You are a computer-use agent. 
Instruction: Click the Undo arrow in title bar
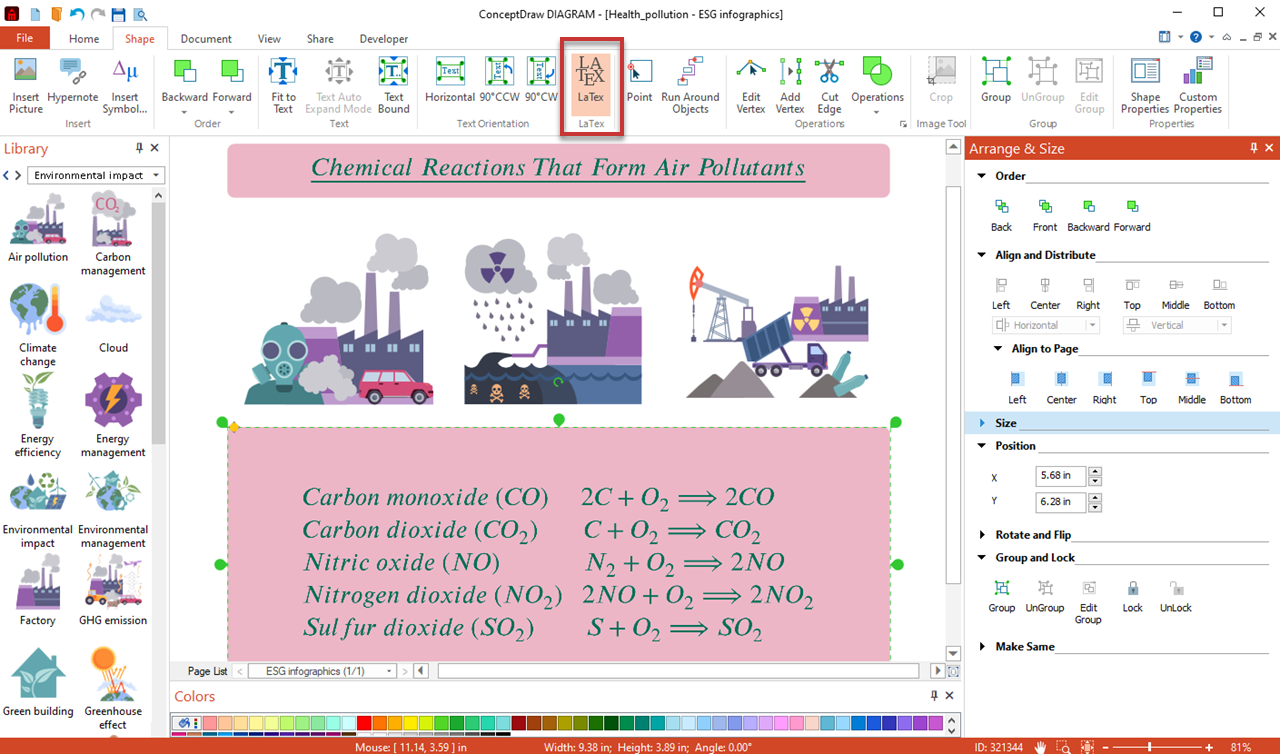click(75, 14)
